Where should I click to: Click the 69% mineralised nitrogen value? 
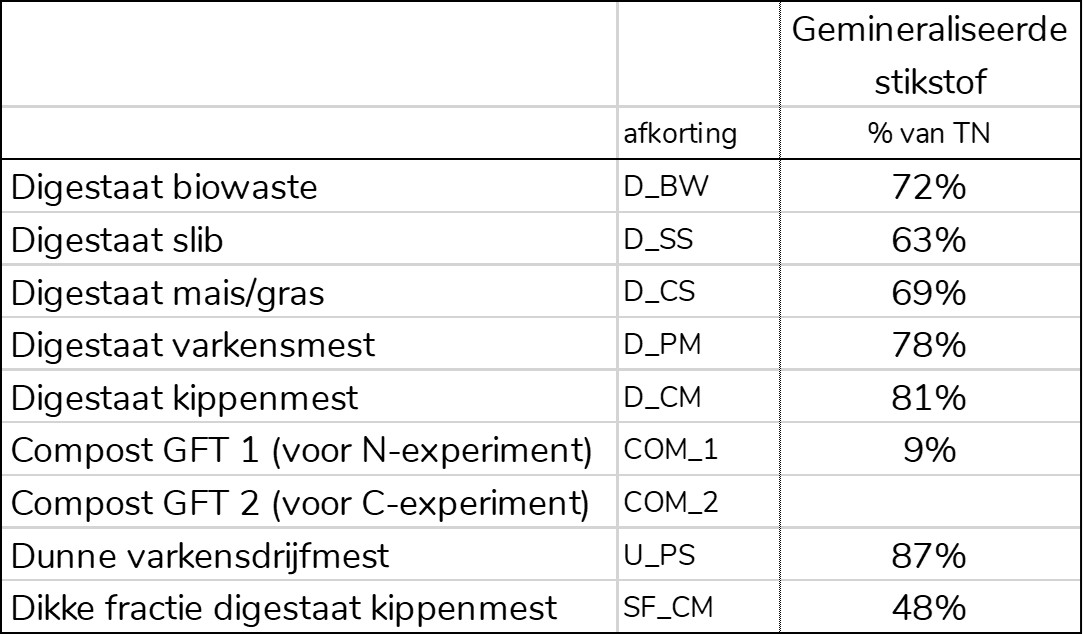click(928, 292)
